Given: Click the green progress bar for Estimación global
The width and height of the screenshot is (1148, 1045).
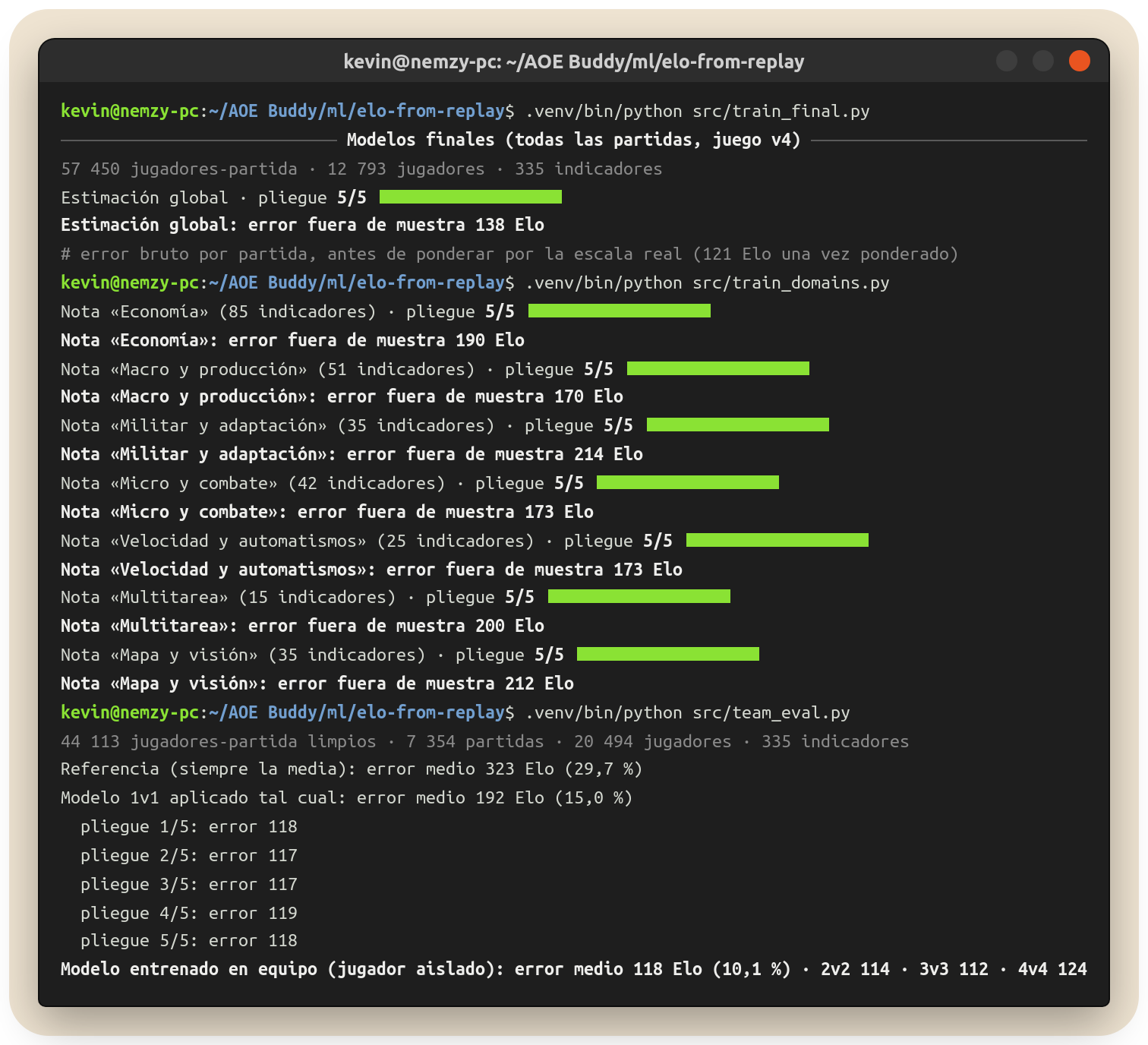Looking at the screenshot, I should pos(471,197).
